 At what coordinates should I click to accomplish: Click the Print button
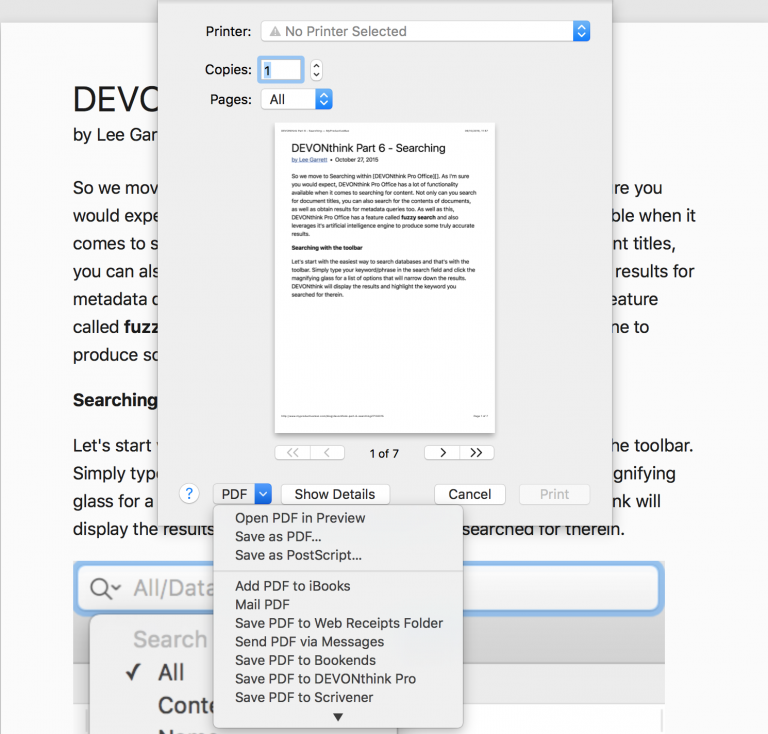tap(554, 494)
